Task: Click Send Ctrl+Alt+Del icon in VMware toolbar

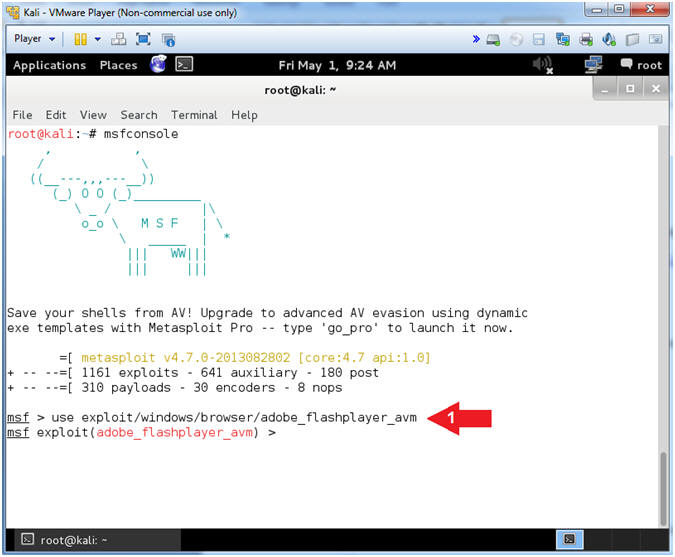Action: [x=118, y=39]
